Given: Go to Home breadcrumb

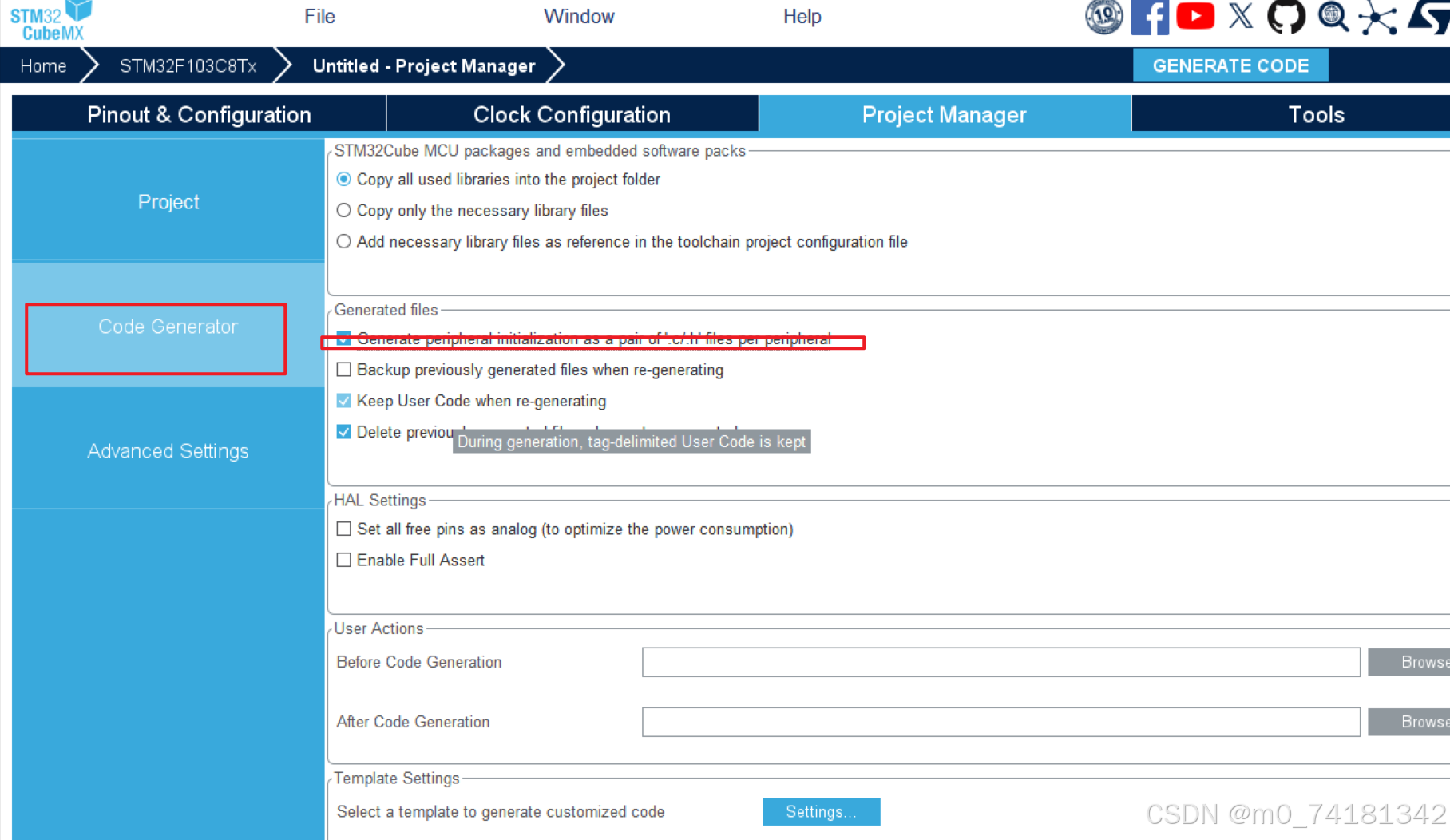Looking at the screenshot, I should click(43, 65).
